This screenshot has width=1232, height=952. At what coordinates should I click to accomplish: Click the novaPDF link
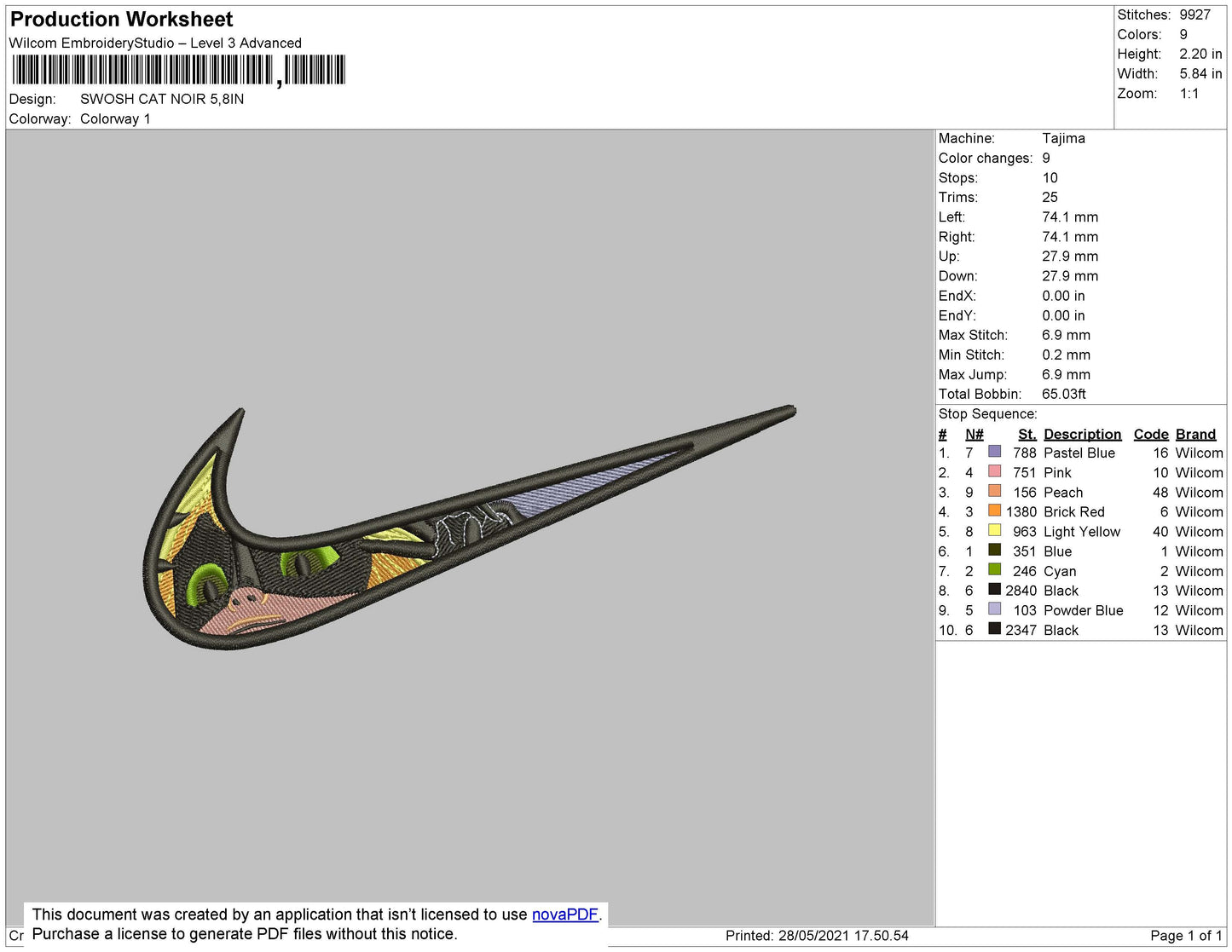(x=565, y=914)
